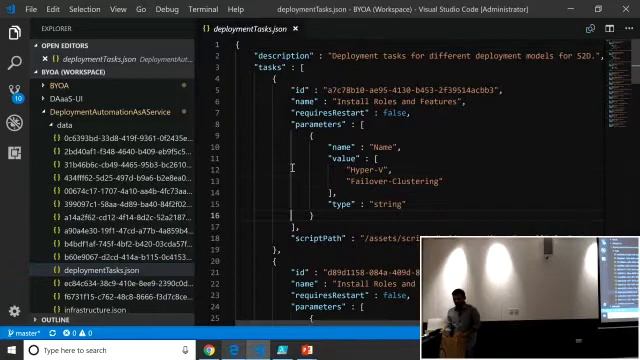The width and height of the screenshot is (640, 360).
Task: Close deploymentTasks.json in Open Editors list
Action: (45, 59)
